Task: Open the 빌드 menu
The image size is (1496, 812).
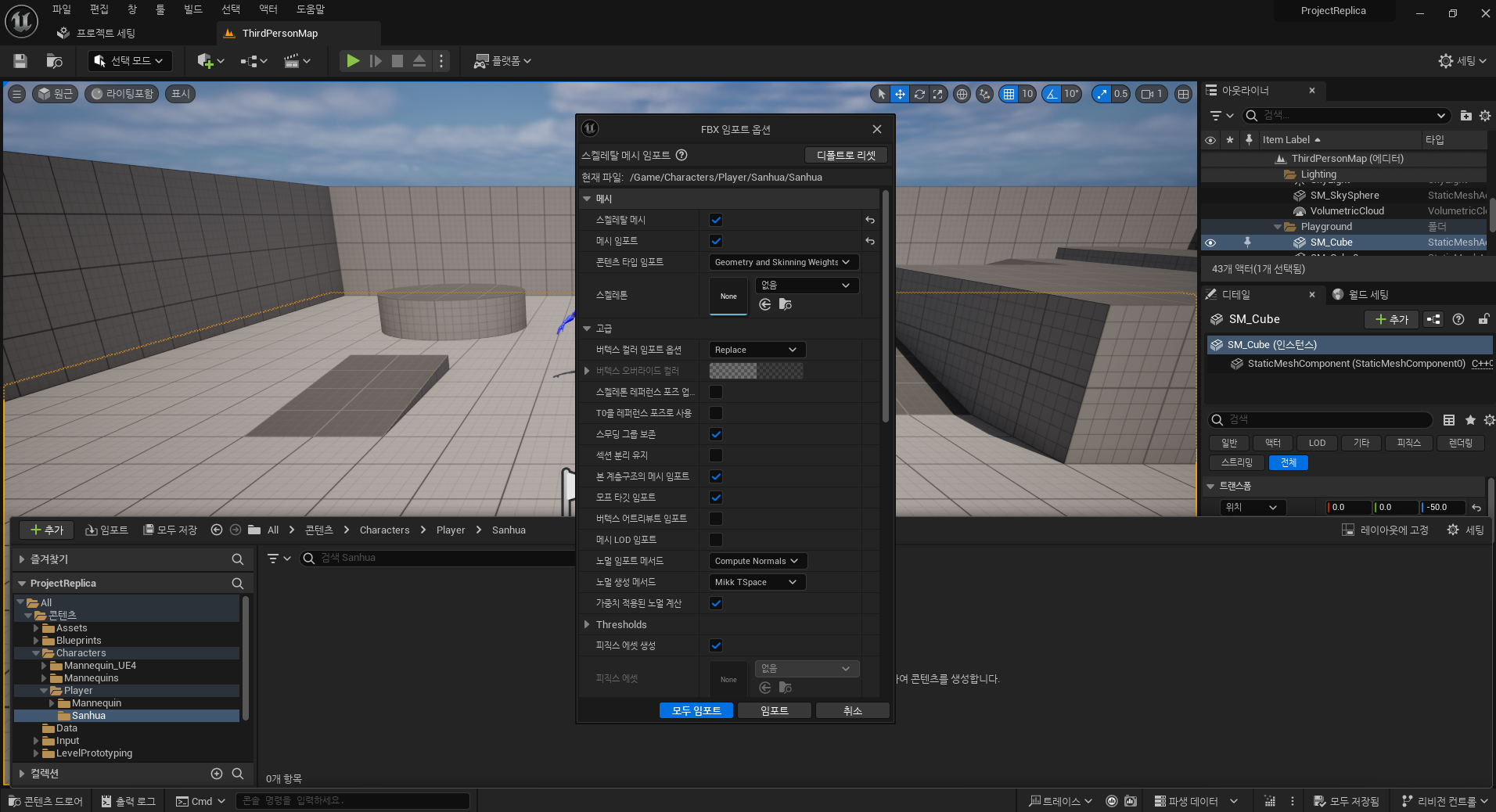Action: (192, 9)
